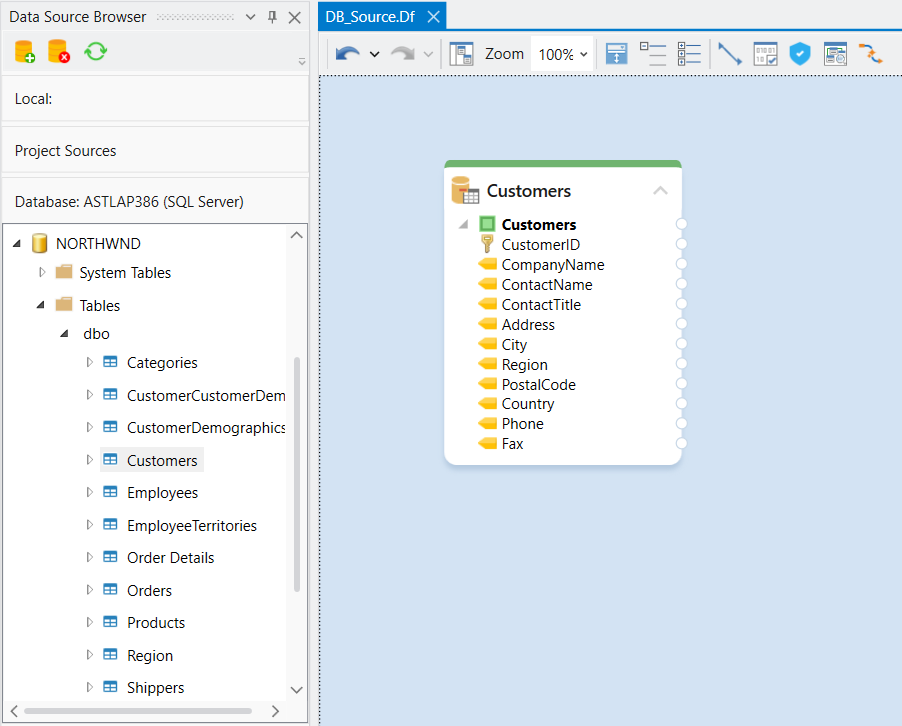902x726 pixels.
Task: Click the expand all list icon
Action: 689,54
